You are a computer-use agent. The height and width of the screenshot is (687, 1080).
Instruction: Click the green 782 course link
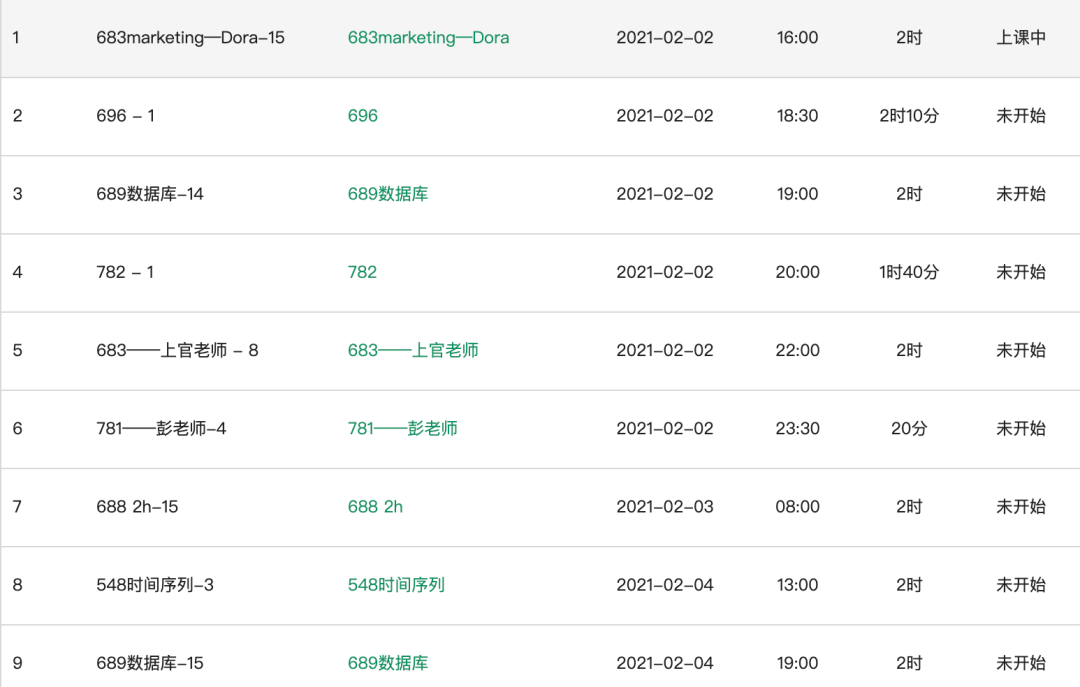362,272
